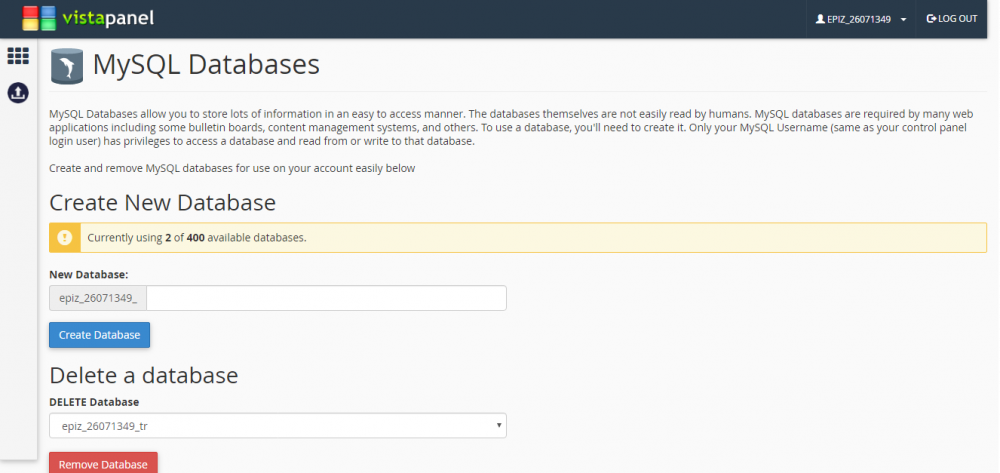Click the MySQL dolphin database icon

coord(66,67)
